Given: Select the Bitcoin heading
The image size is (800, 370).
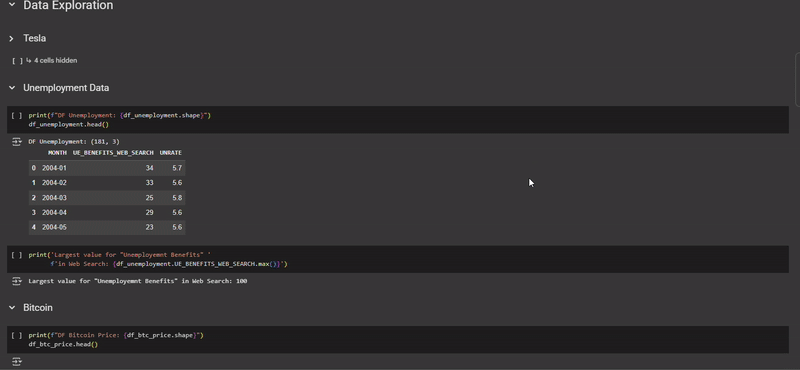Looking at the screenshot, I should [38, 308].
